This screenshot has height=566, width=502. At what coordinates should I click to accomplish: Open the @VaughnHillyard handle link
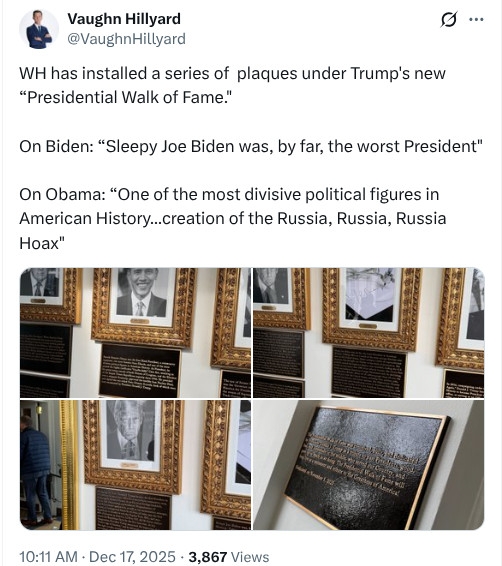(x=127, y=39)
